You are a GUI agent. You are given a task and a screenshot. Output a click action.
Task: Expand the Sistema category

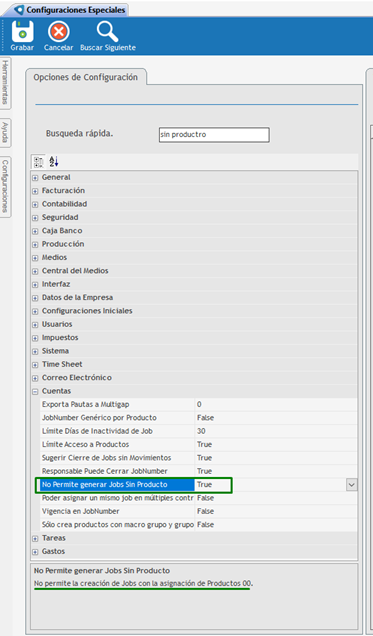click(x=35, y=352)
